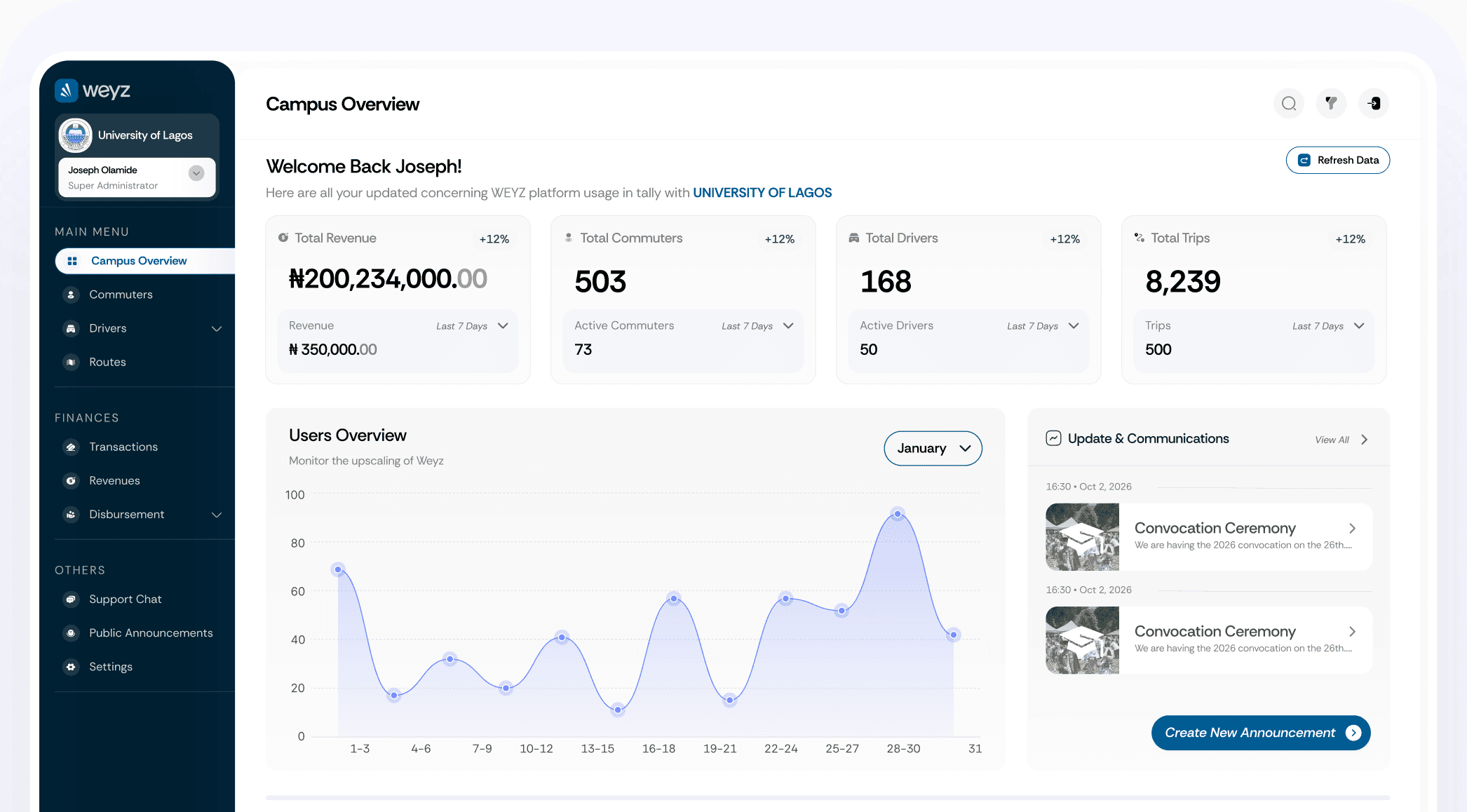Click the Total Trips +12% badge
The image size is (1467, 812).
[x=1351, y=239]
